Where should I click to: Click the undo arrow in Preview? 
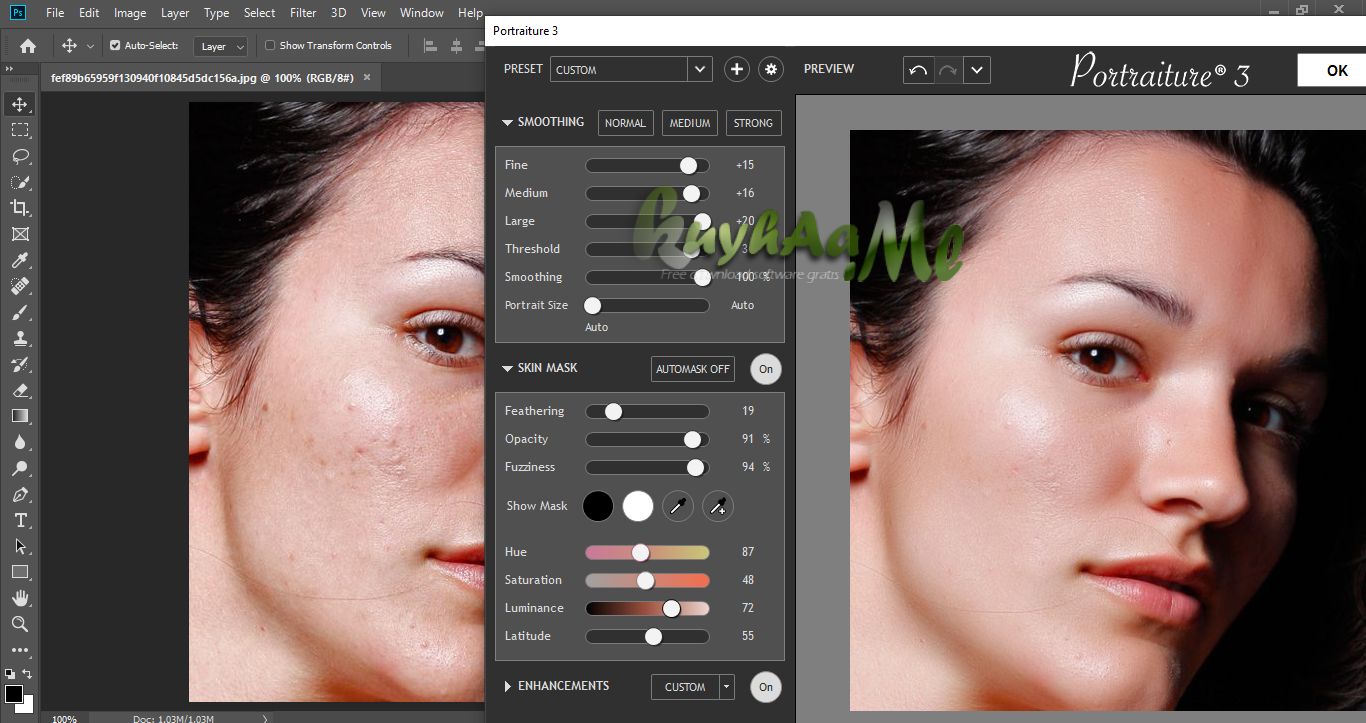[x=918, y=70]
